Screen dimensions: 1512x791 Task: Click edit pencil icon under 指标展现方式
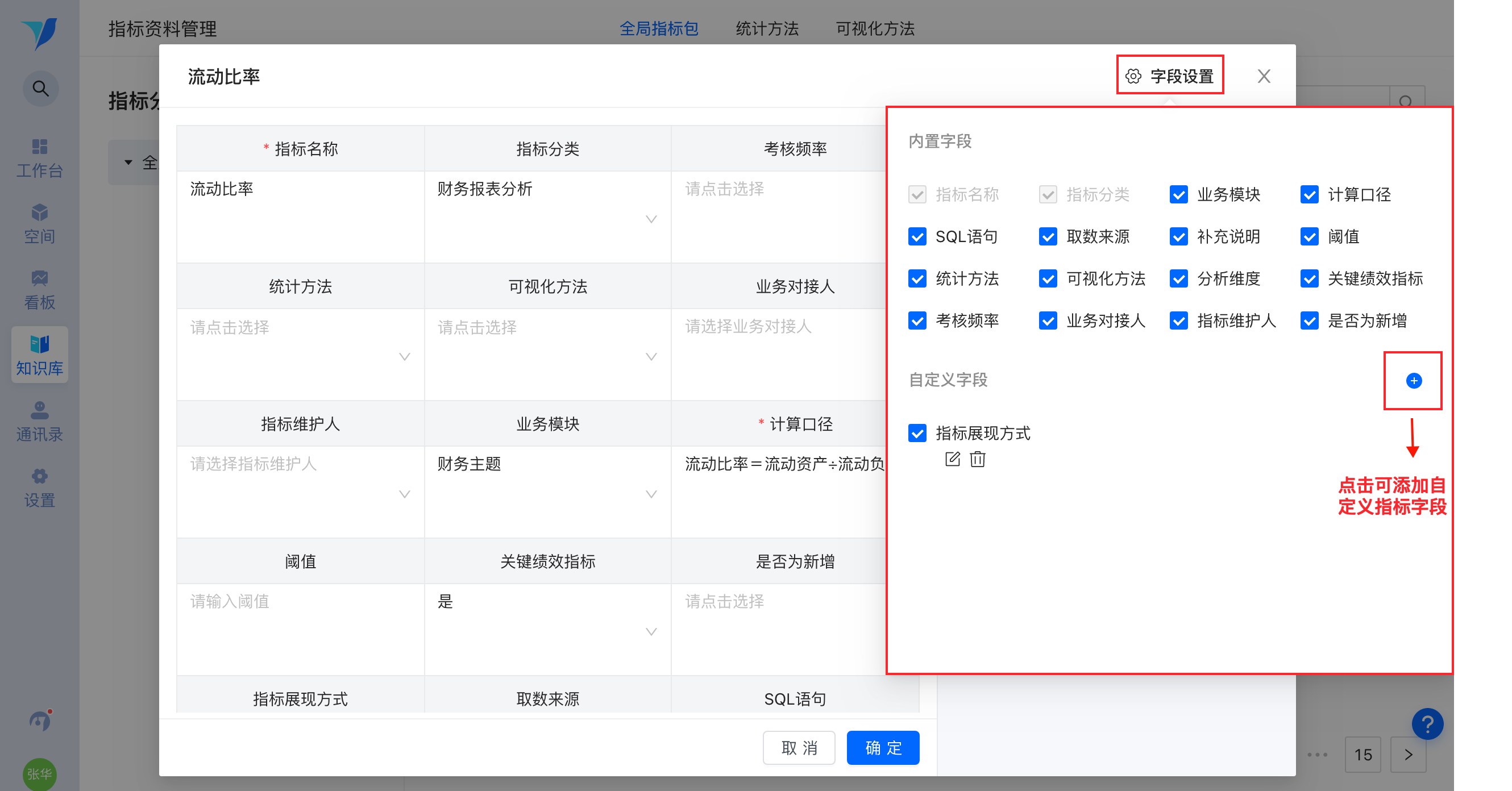952,459
